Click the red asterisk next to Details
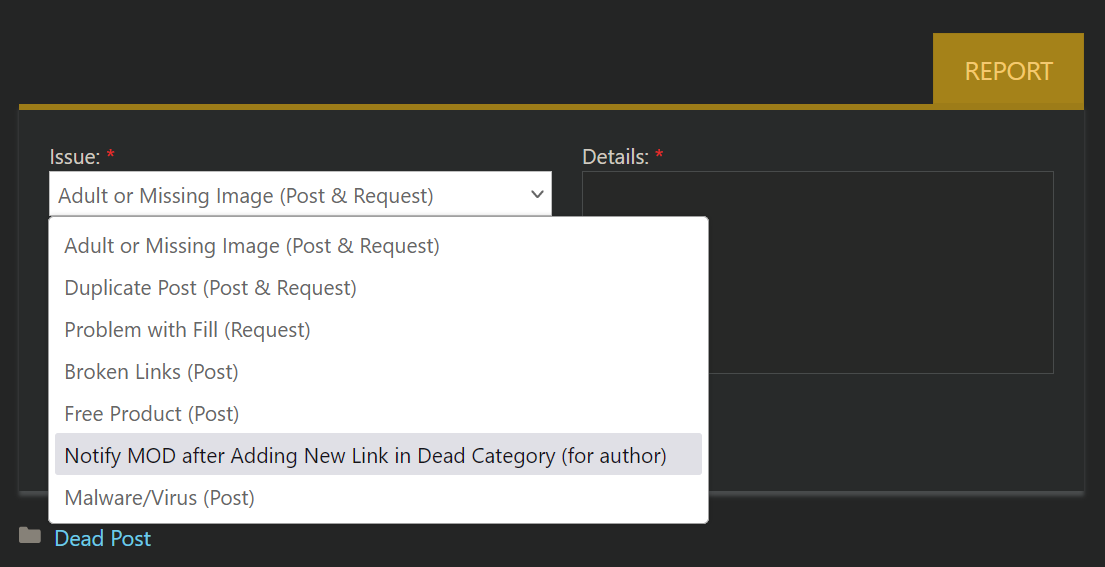The height and width of the screenshot is (567, 1105). [x=659, y=154]
